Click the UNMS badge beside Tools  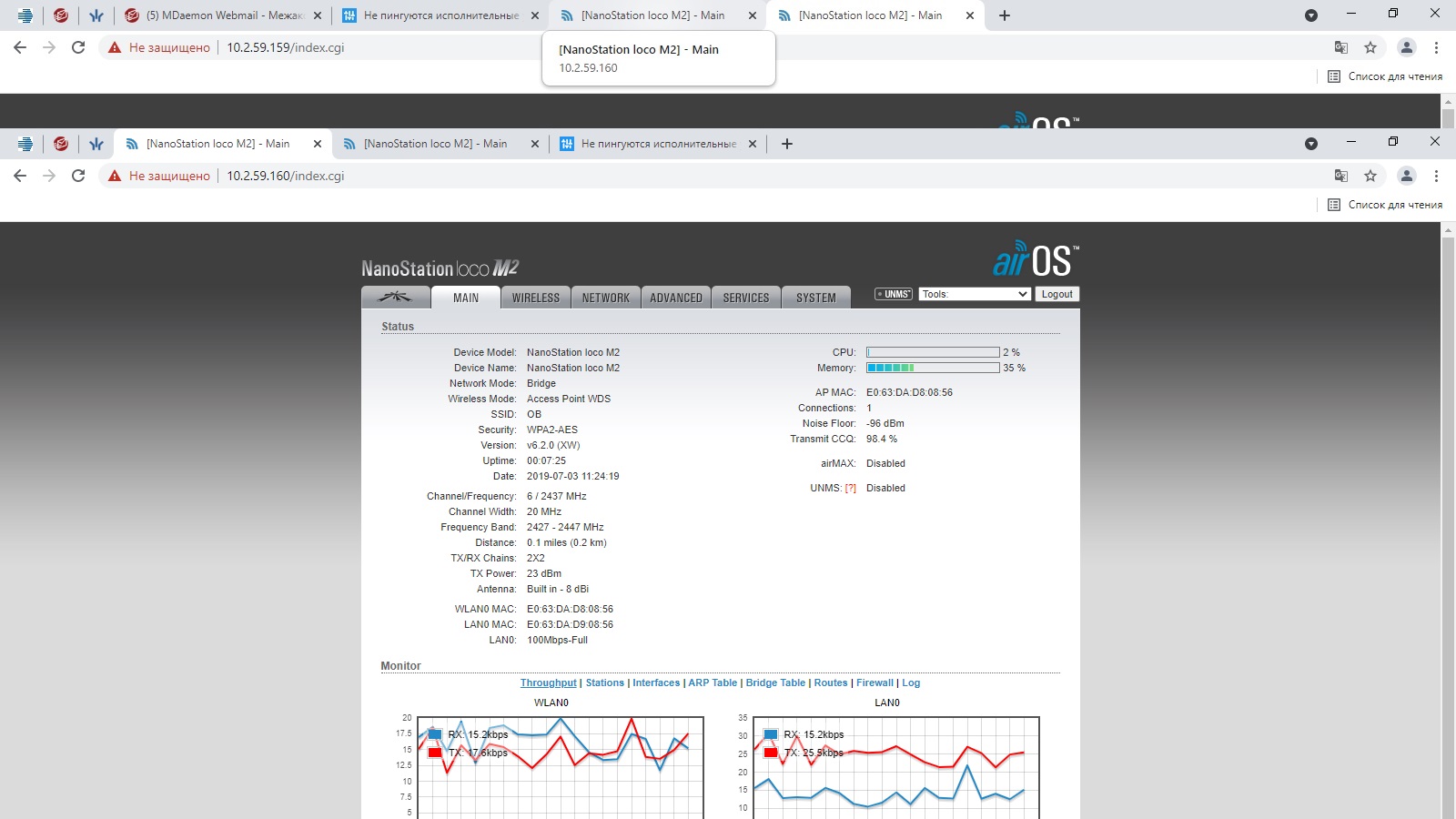point(894,294)
